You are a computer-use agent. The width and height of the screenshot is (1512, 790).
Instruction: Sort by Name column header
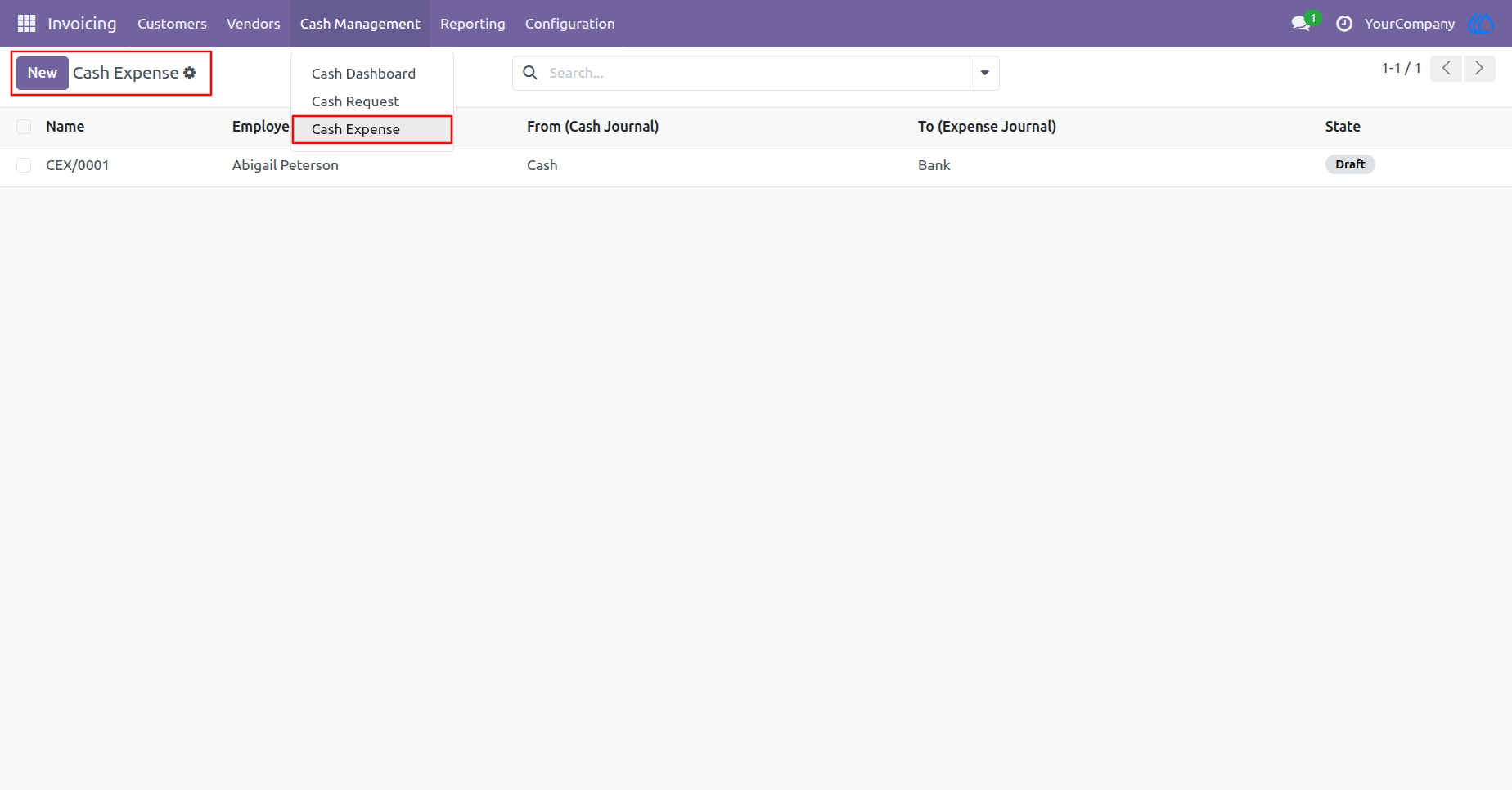click(x=65, y=127)
